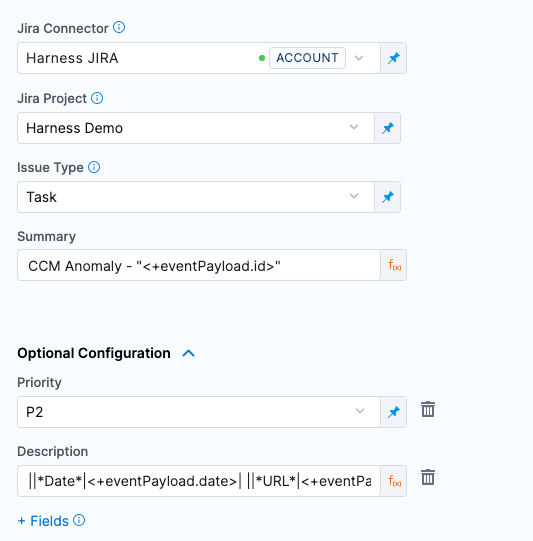Click the expression f(x) icon beside Summary field
This screenshot has width=533, height=541.
394,265
